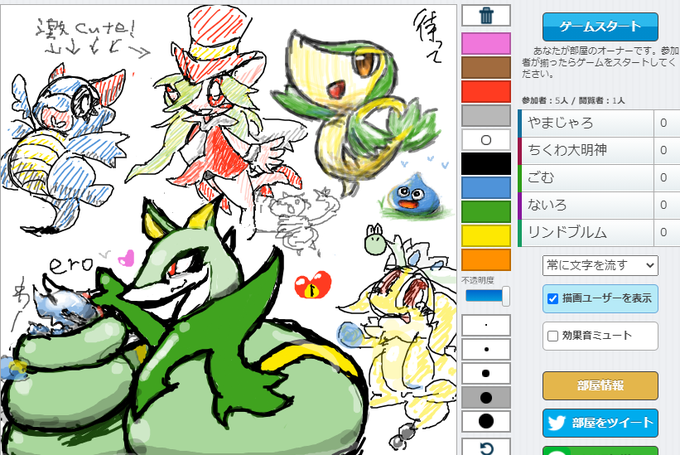This screenshot has height=455, width=680.
Task: Select participant ごむ in the list
Action: coord(599,177)
